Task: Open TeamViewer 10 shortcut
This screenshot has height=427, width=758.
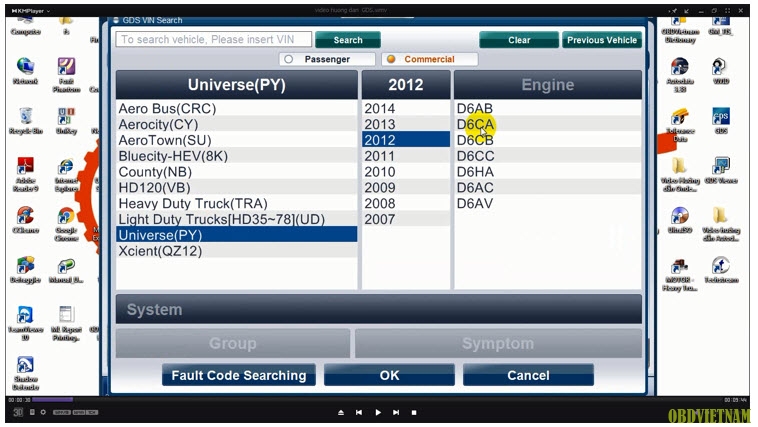Action: (25, 323)
